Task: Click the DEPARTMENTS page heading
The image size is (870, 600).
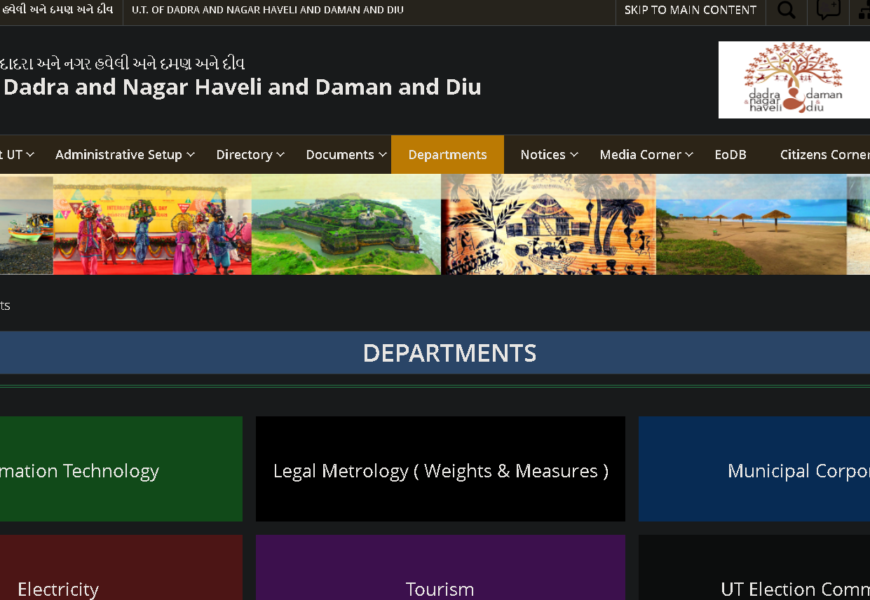Action: (x=449, y=353)
